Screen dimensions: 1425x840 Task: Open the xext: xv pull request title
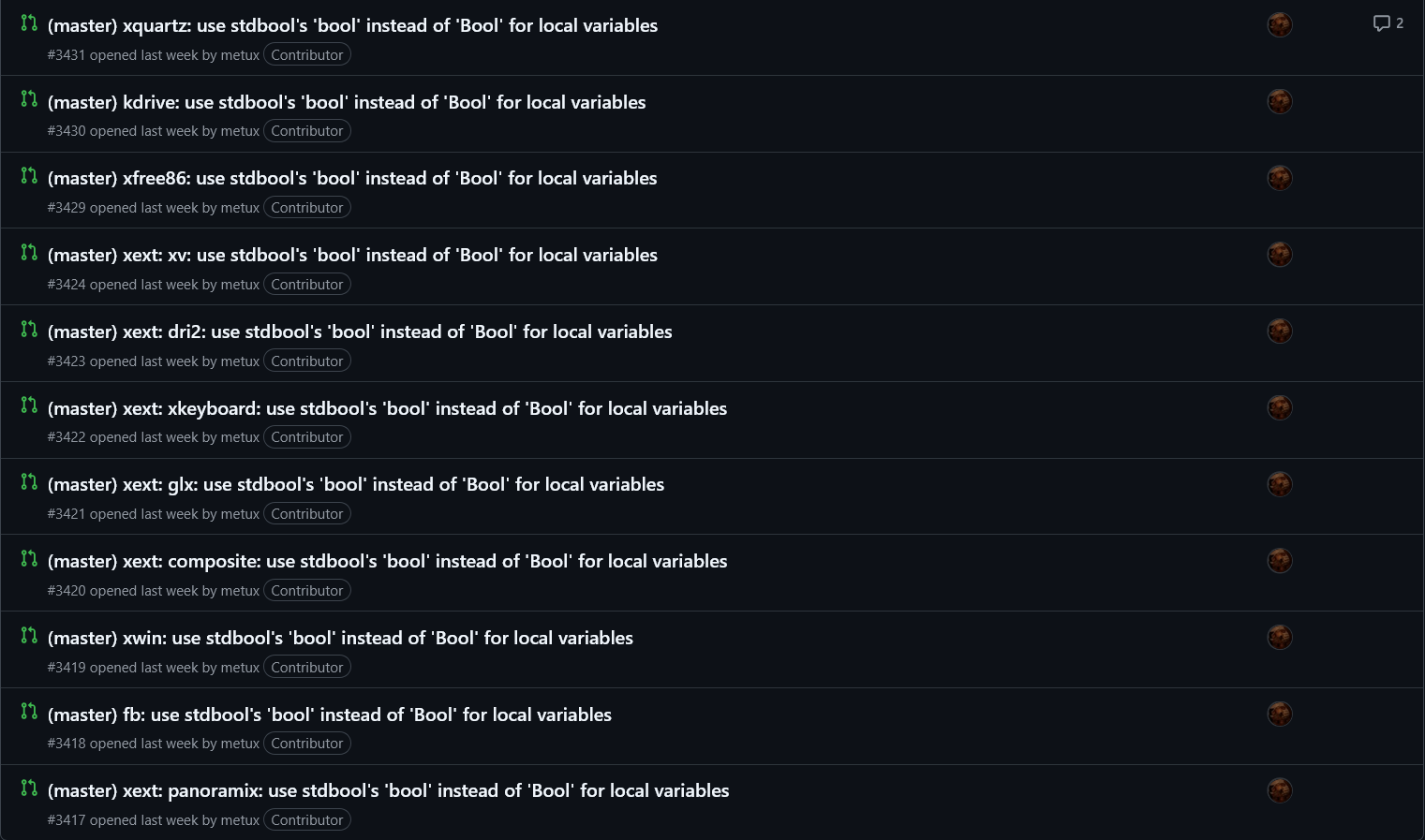coord(352,255)
